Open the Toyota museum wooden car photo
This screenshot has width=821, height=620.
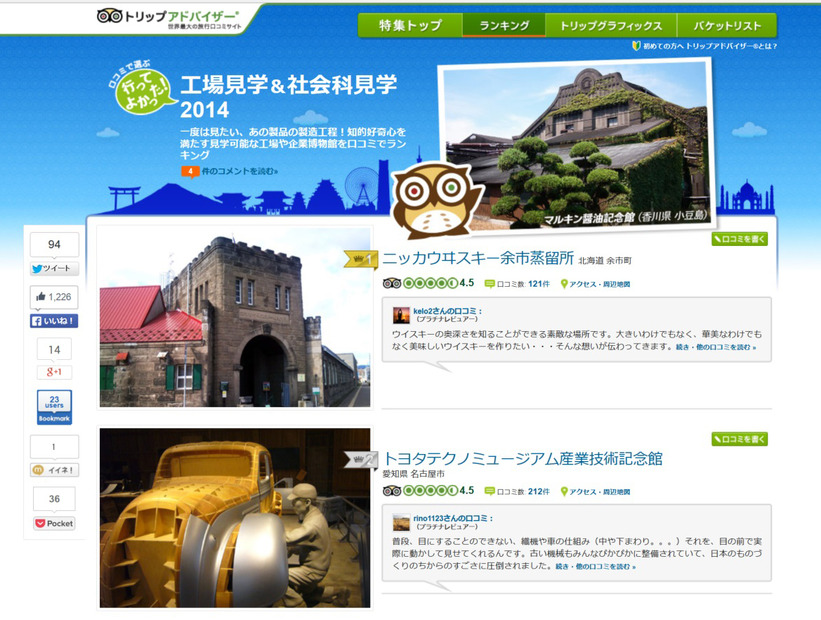[x=235, y=518]
